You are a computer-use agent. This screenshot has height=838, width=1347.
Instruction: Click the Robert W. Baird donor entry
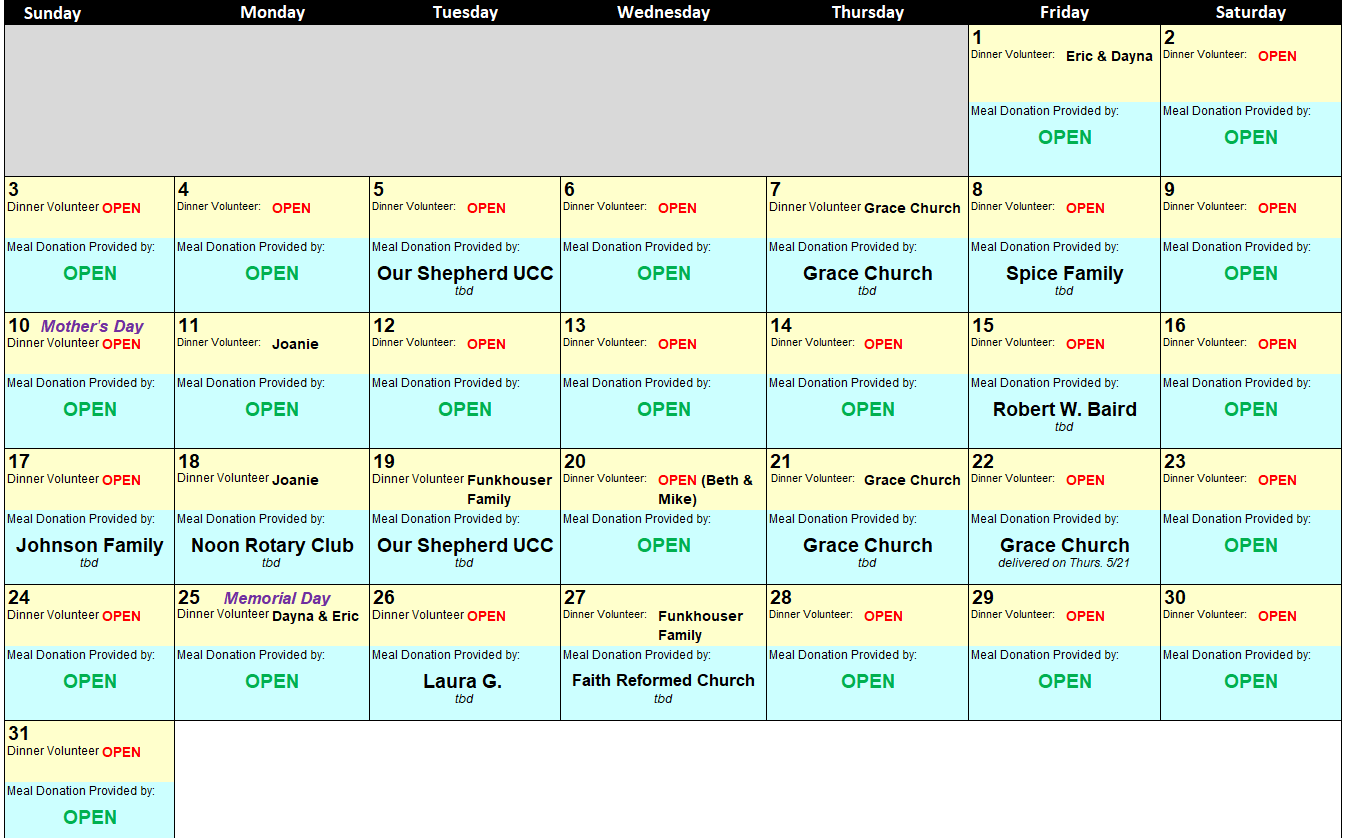[1064, 409]
